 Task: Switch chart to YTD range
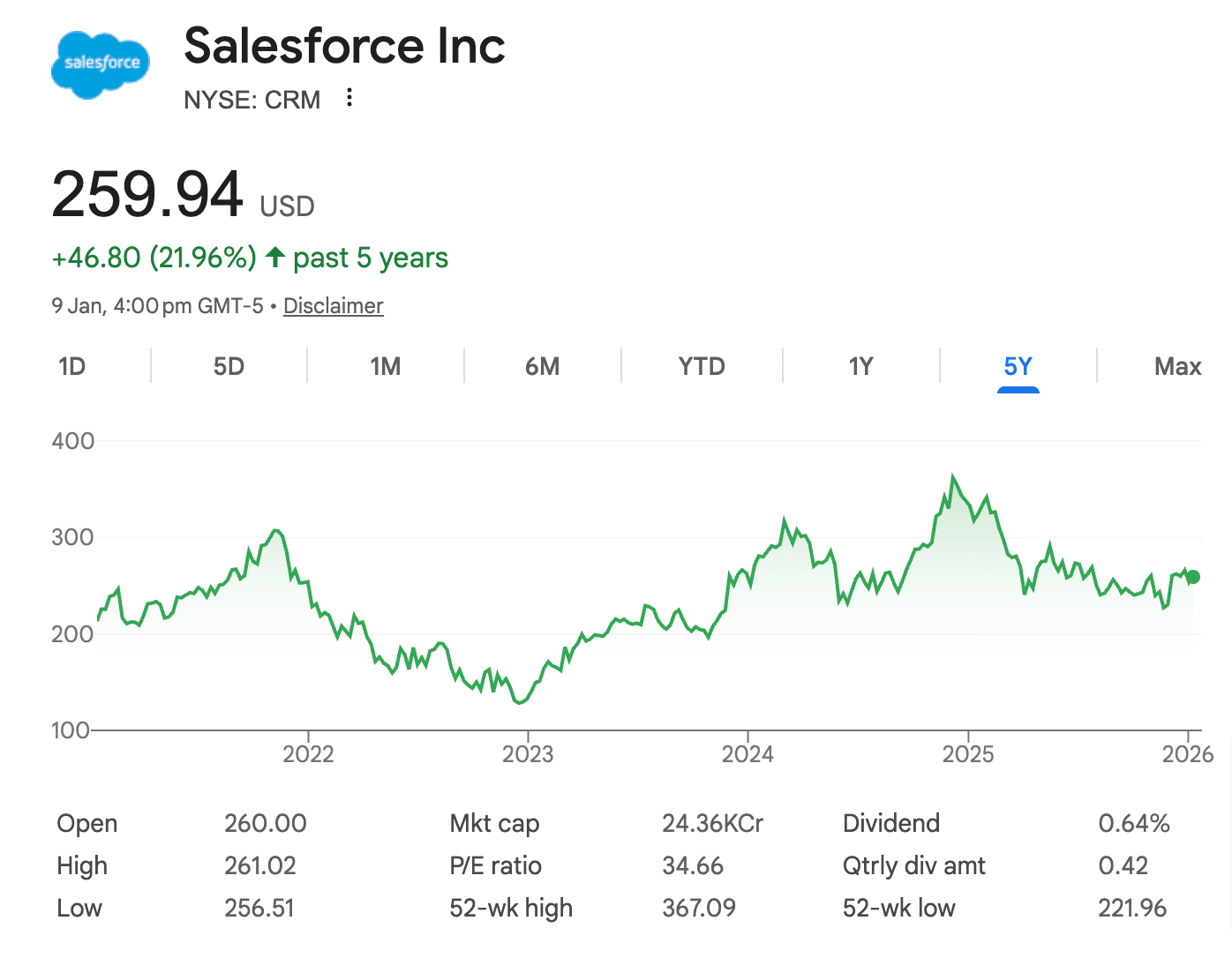(702, 366)
